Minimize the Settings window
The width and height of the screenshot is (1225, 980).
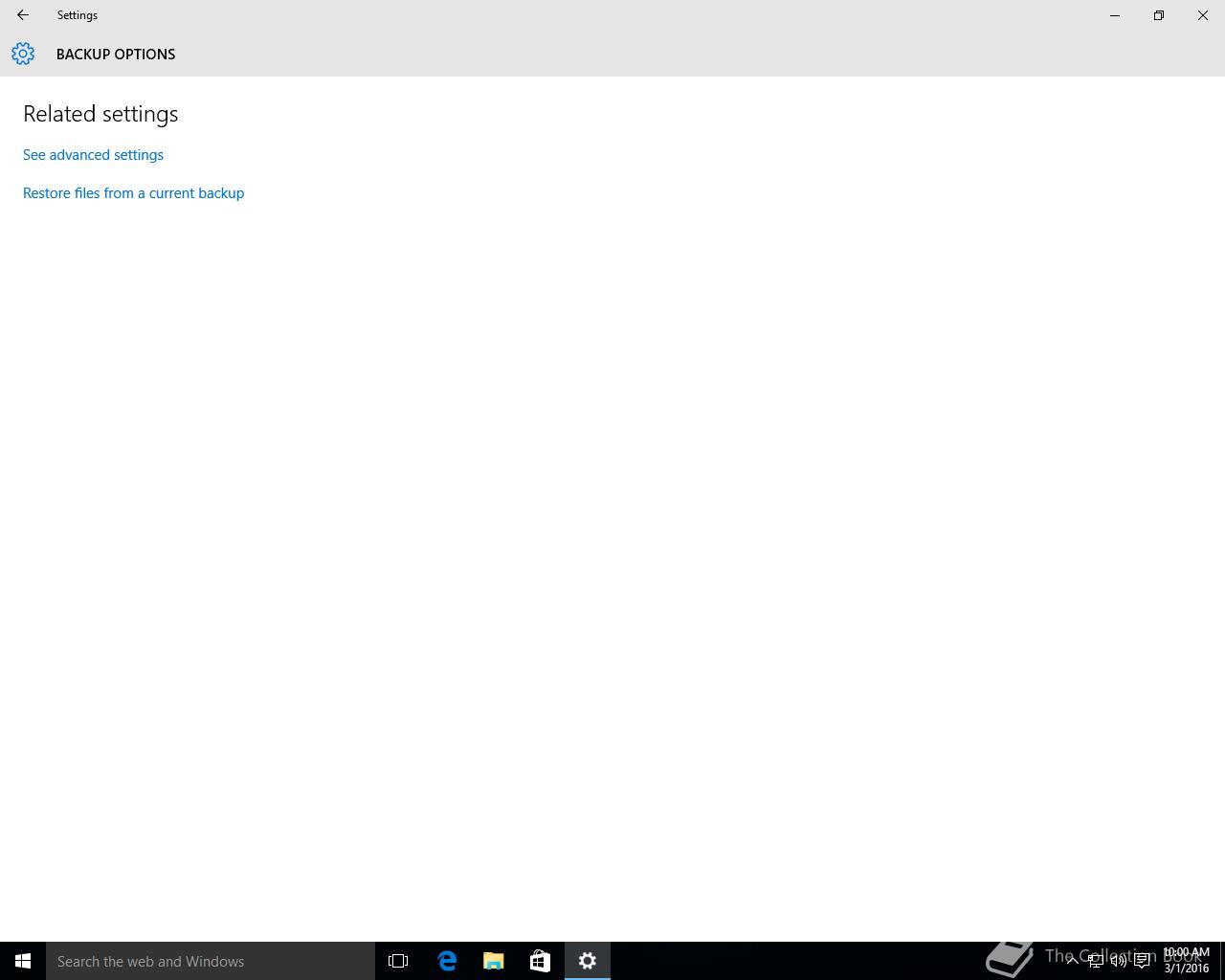click(x=1115, y=15)
